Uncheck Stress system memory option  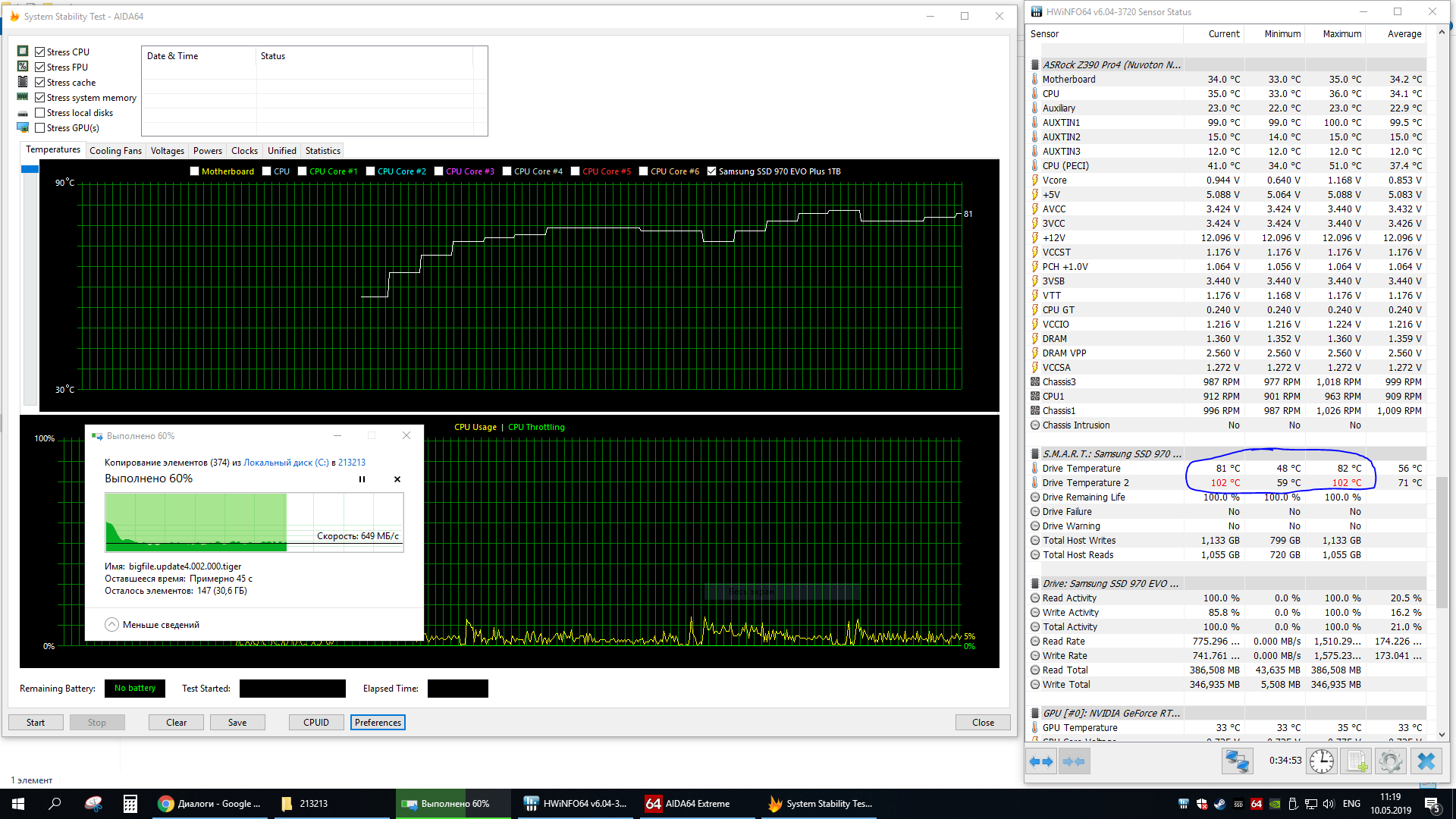(x=40, y=98)
